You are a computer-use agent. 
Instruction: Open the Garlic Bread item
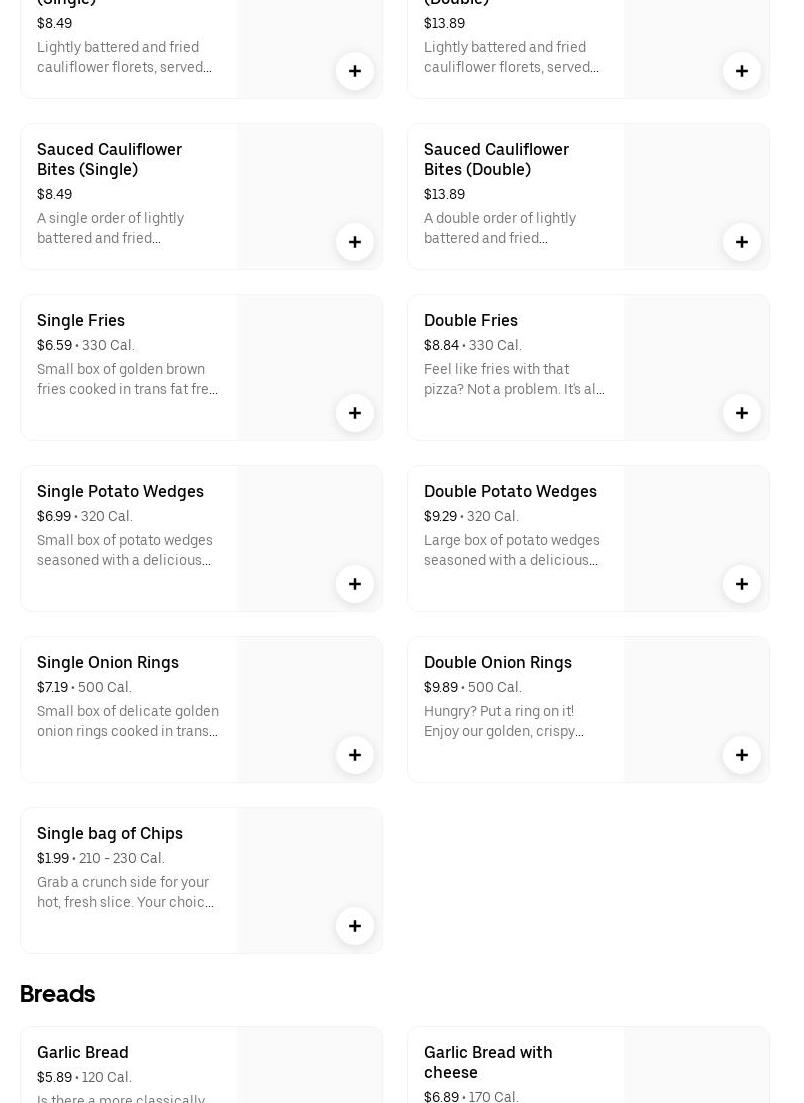[x=83, y=1052]
